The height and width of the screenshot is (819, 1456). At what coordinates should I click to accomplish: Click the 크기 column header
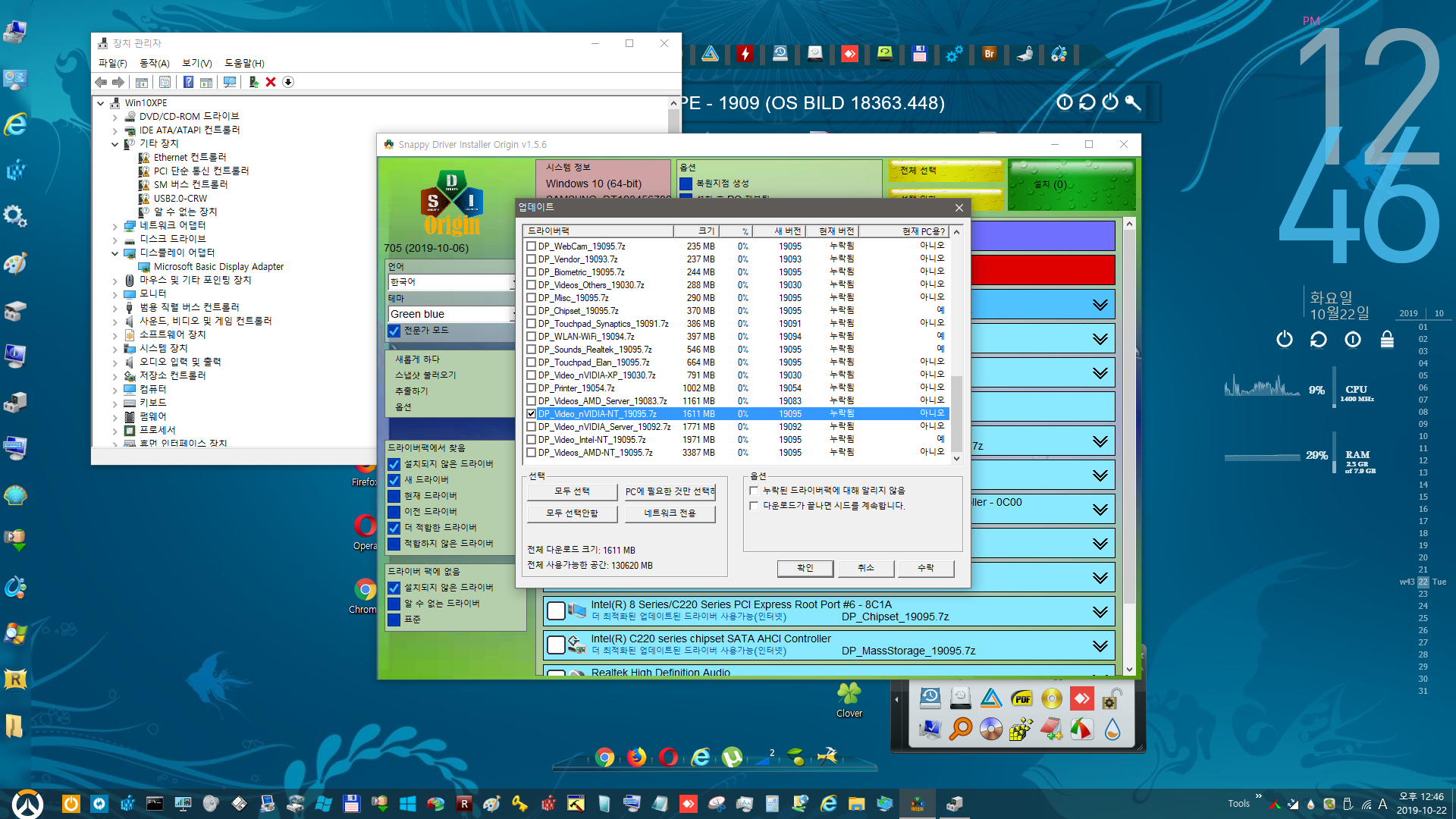[695, 231]
